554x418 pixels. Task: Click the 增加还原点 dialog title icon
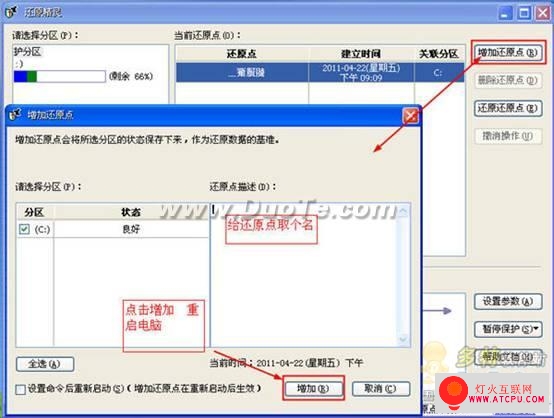point(15,114)
